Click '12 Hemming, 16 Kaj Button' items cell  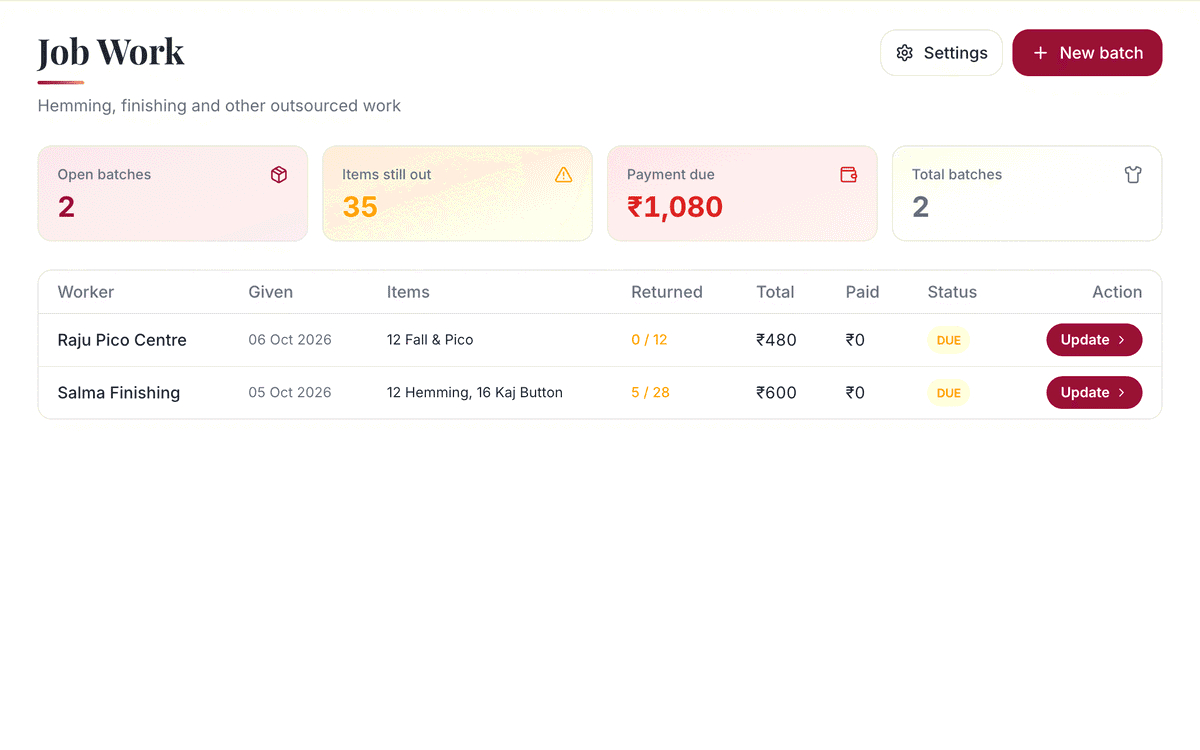475,393
